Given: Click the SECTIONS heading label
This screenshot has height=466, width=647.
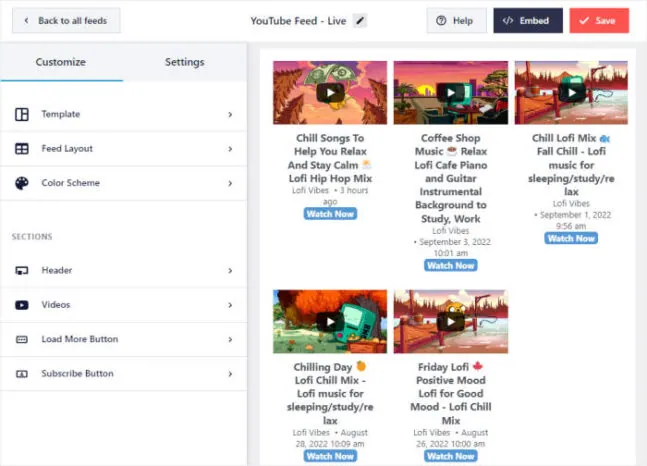Looking at the screenshot, I should [x=32, y=237].
